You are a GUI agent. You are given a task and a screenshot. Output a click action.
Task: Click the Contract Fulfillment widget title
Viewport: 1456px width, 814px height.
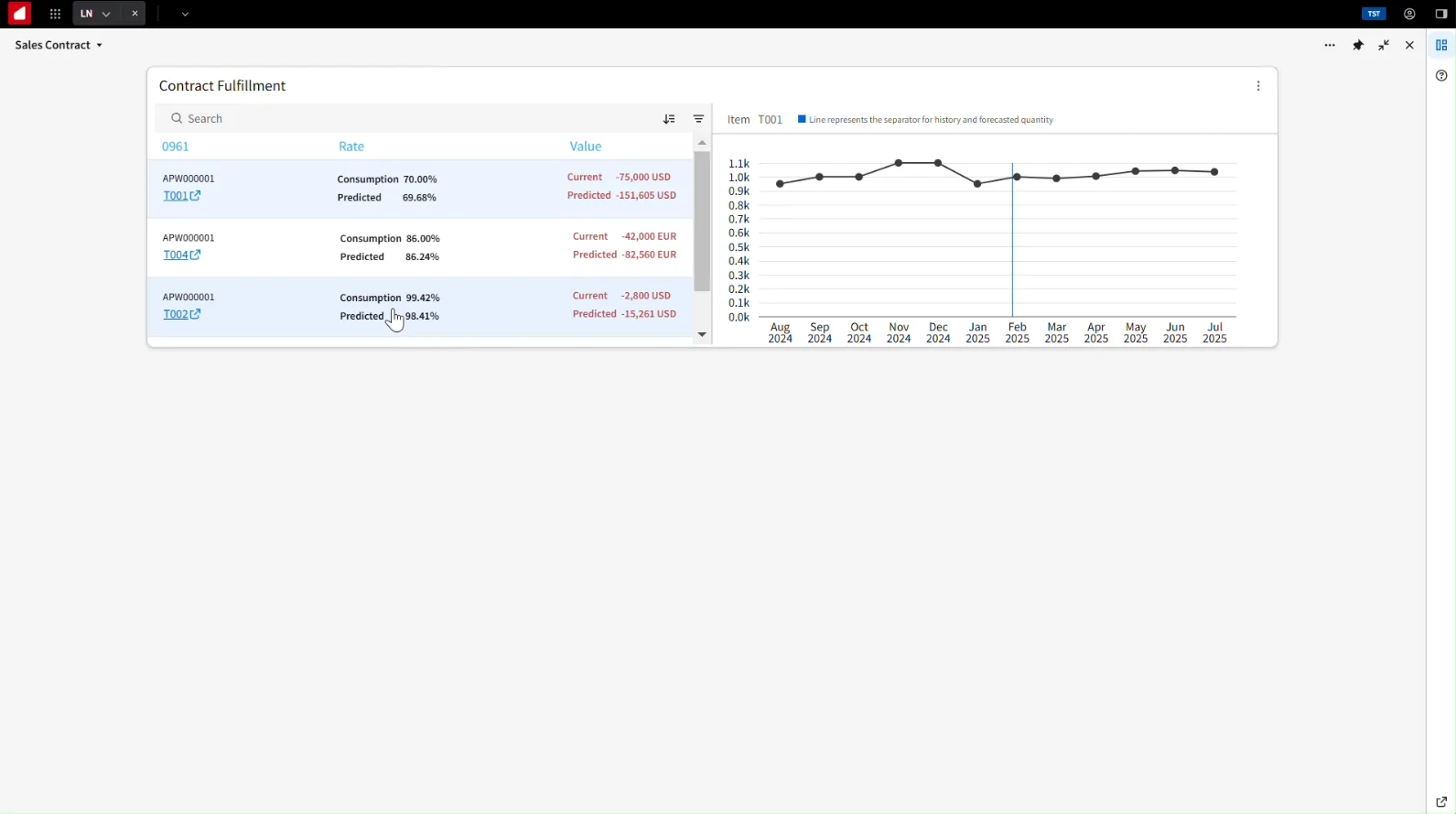pyautogui.click(x=222, y=86)
